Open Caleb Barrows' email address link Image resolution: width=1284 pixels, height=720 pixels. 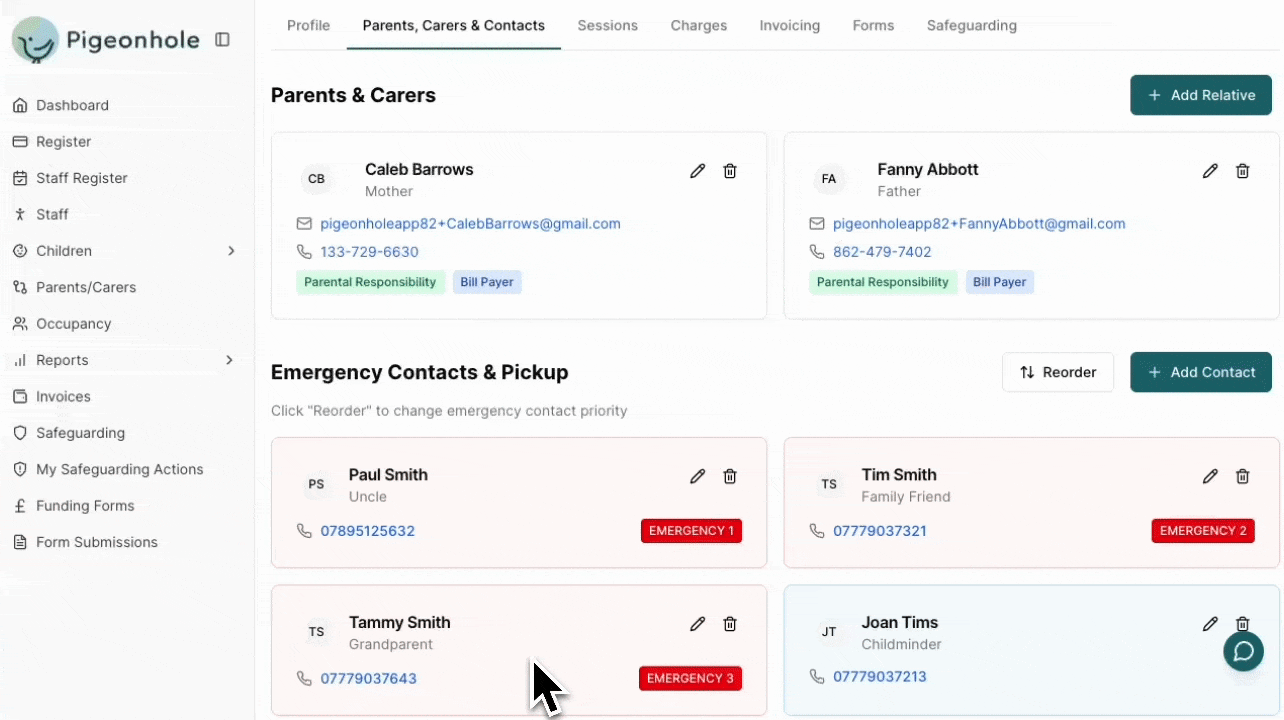click(x=470, y=224)
